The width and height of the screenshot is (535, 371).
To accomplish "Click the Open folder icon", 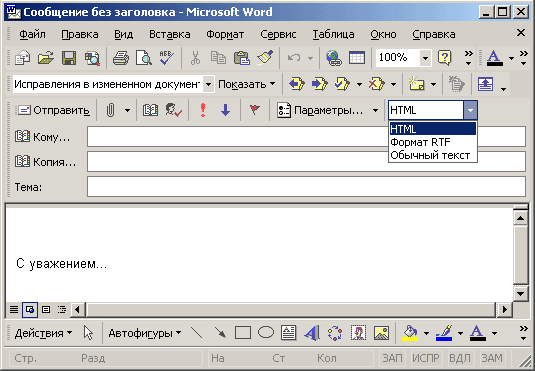I will coord(46,58).
